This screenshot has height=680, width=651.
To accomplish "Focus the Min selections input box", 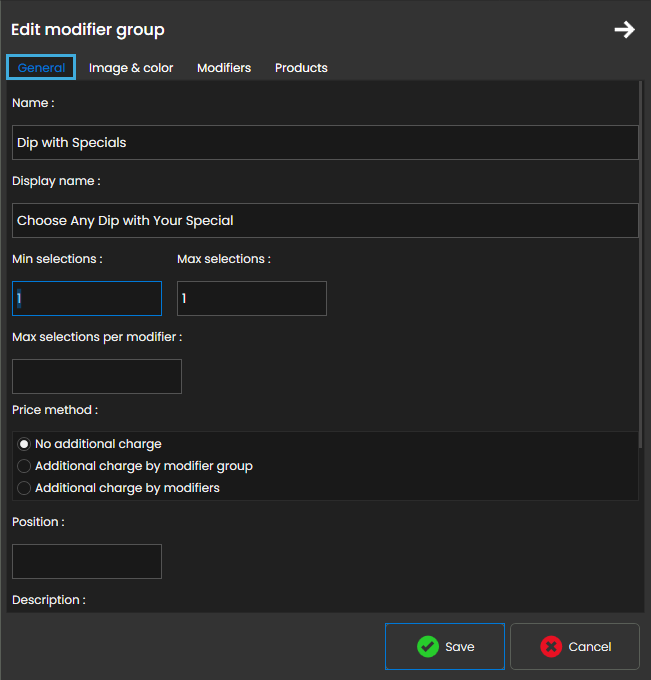I will point(87,299).
